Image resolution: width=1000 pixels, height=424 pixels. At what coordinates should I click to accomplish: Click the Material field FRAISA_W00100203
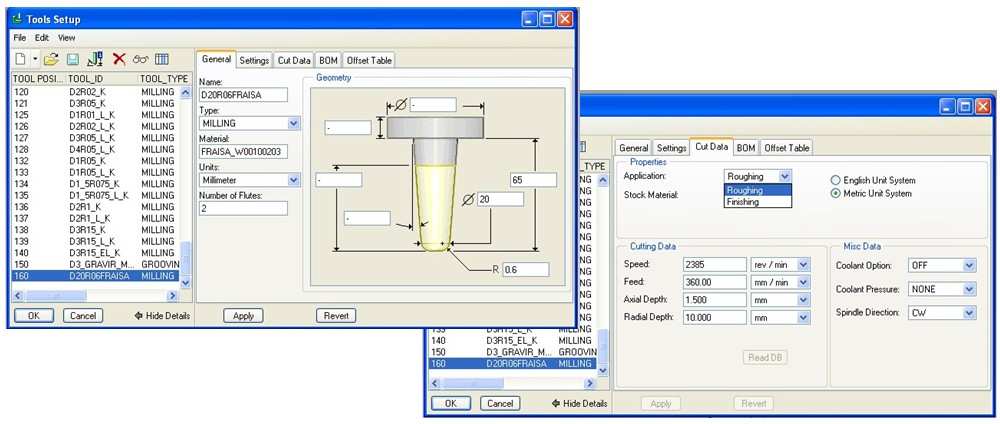[x=244, y=152]
